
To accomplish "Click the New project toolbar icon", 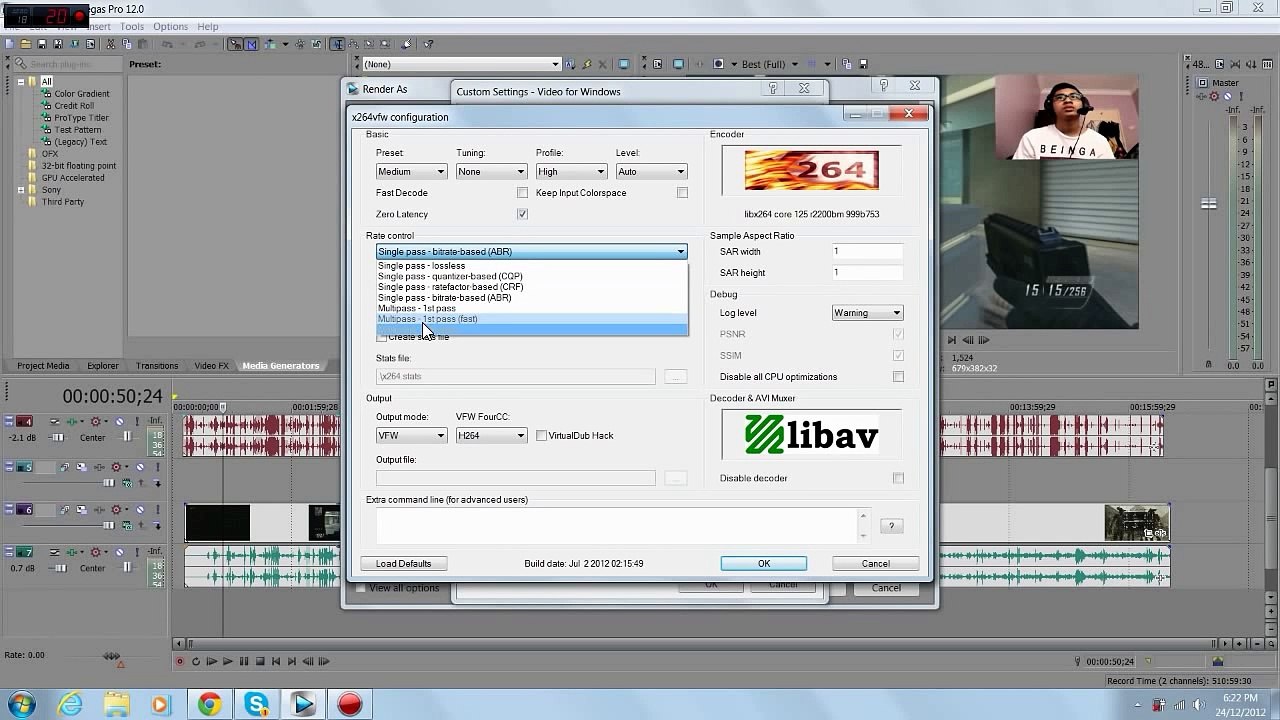I will (8, 44).
